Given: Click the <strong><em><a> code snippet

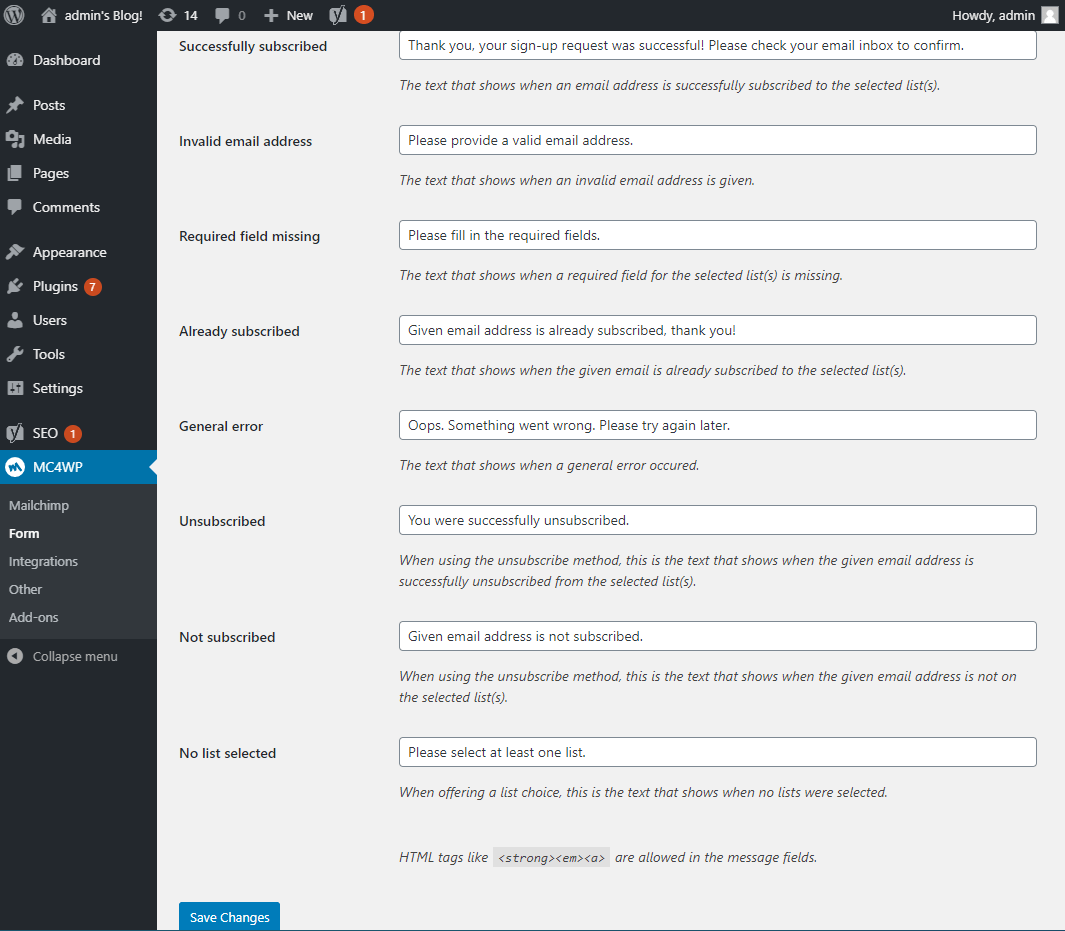Looking at the screenshot, I should (x=551, y=858).
